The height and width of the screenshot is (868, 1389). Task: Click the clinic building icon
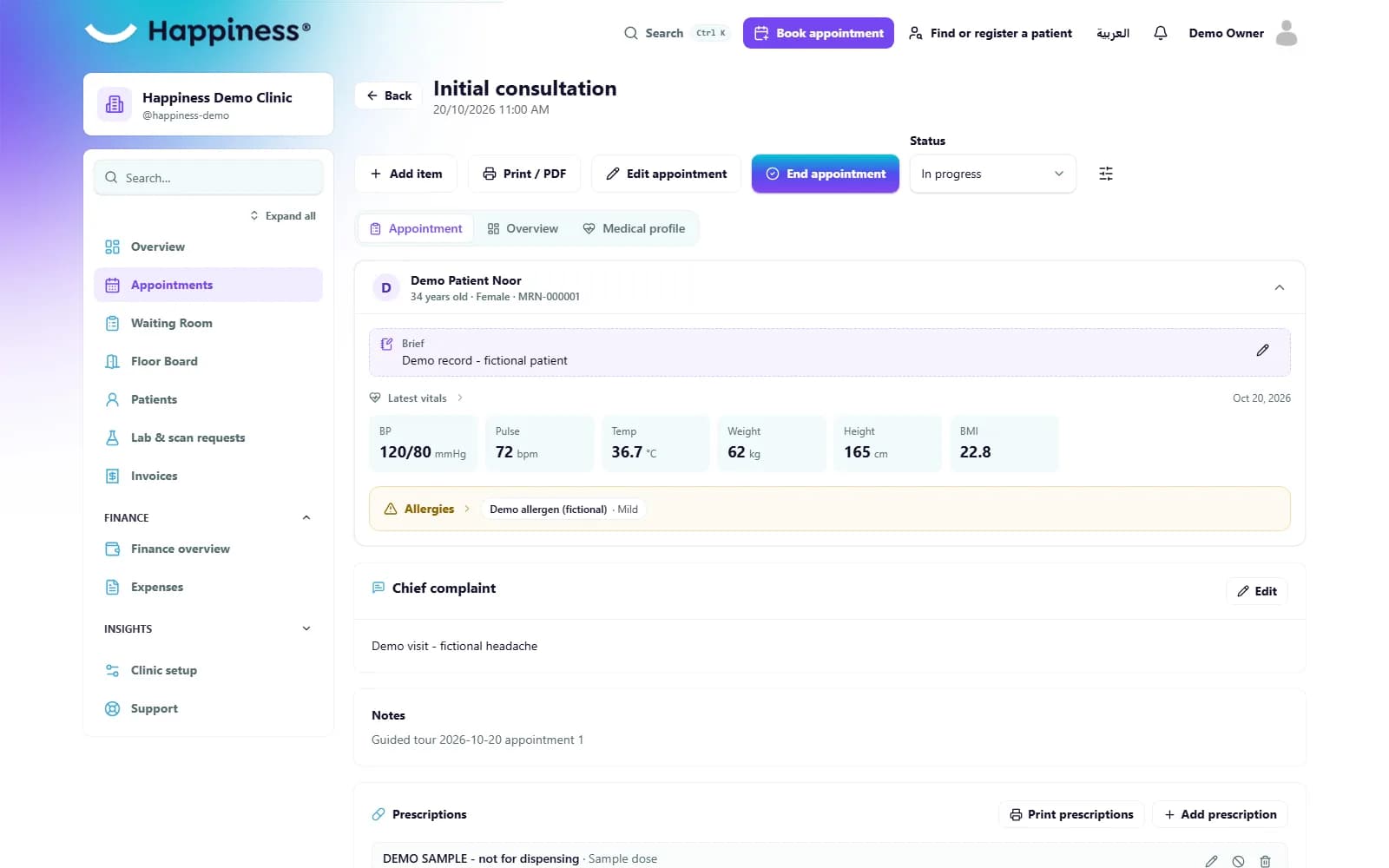pos(115,104)
